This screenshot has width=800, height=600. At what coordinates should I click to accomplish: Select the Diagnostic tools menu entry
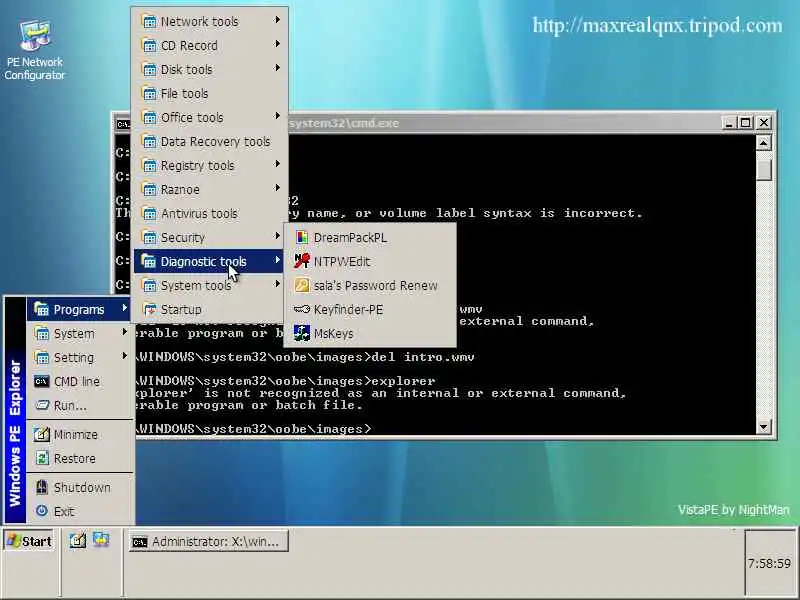209,261
